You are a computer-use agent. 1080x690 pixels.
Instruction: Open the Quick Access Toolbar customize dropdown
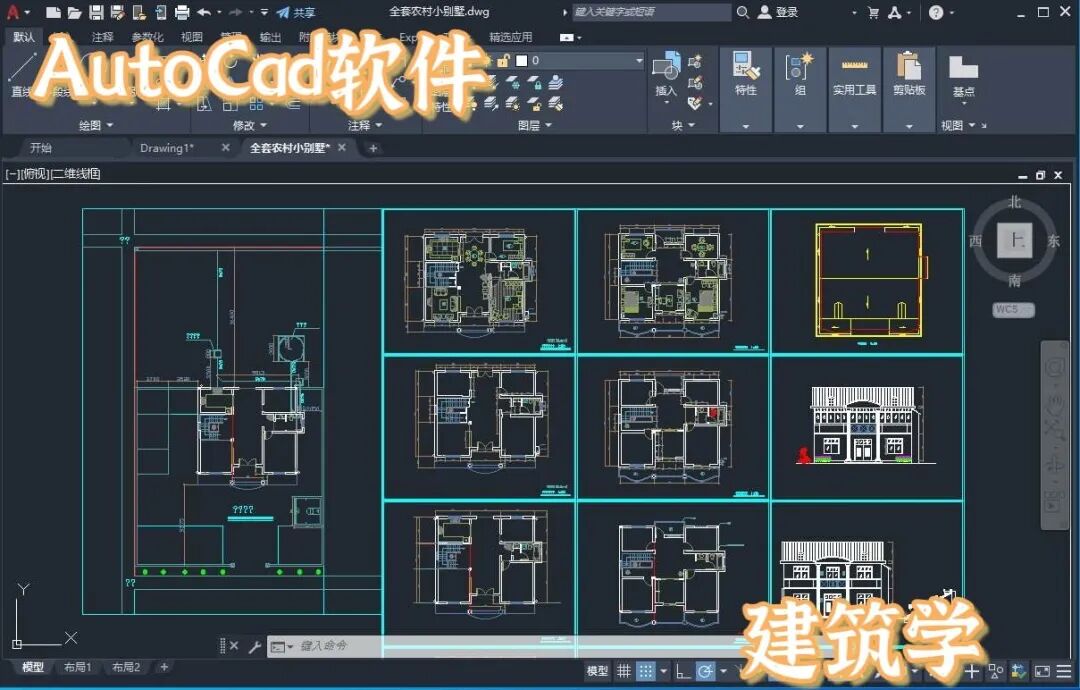tap(264, 12)
